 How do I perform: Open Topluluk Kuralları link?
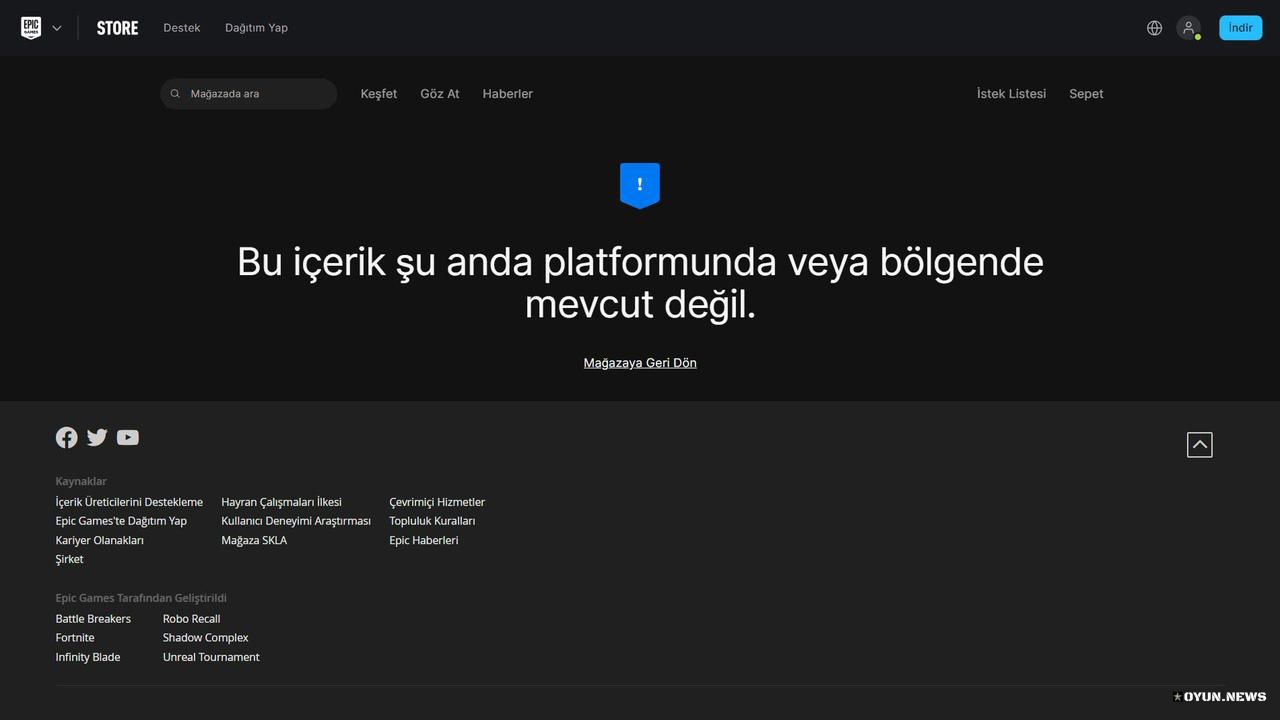432,521
